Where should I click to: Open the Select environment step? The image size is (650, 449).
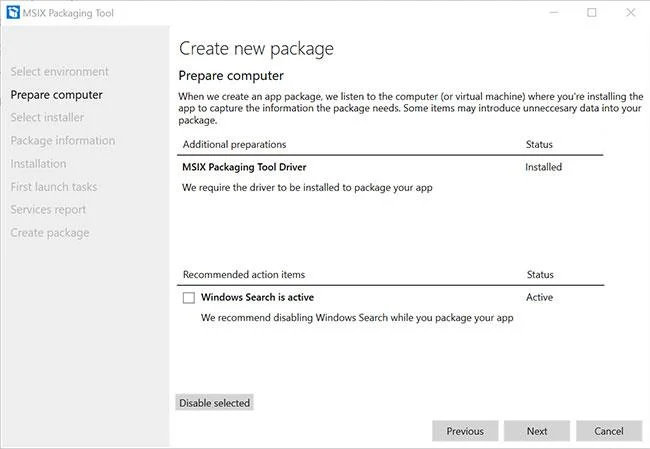click(59, 72)
